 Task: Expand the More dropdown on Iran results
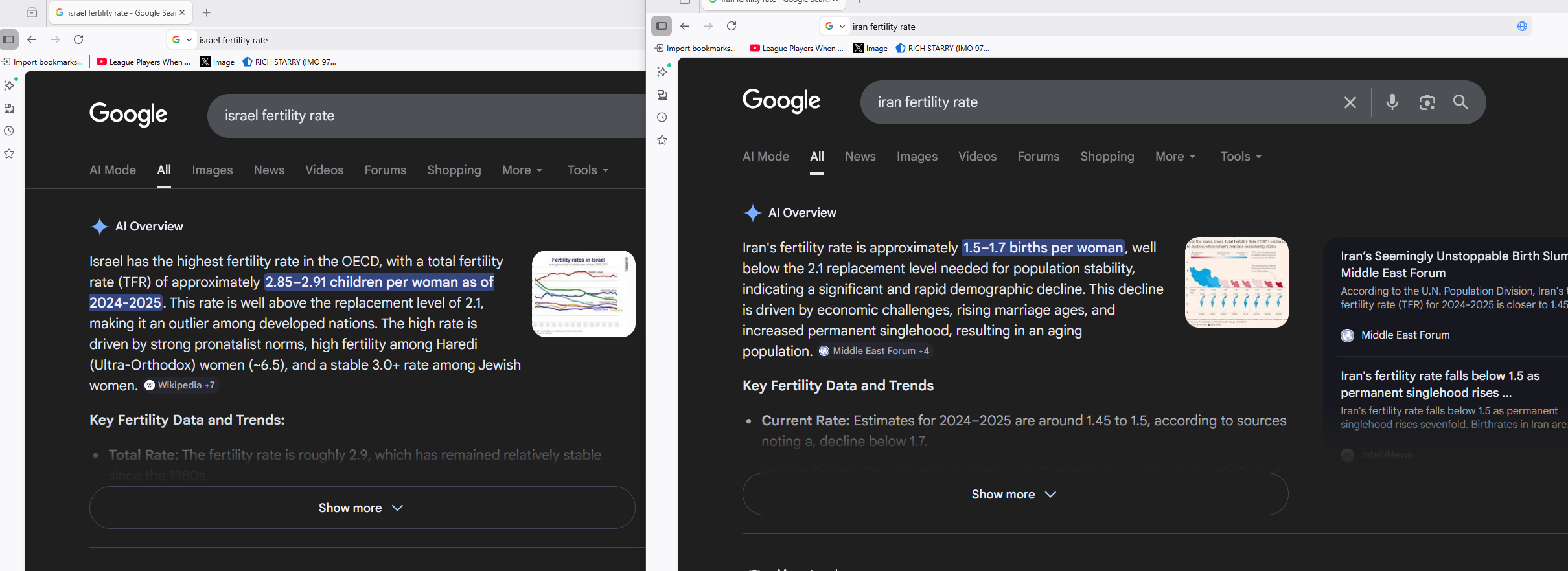pyautogui.click(x=1175, y=157)
